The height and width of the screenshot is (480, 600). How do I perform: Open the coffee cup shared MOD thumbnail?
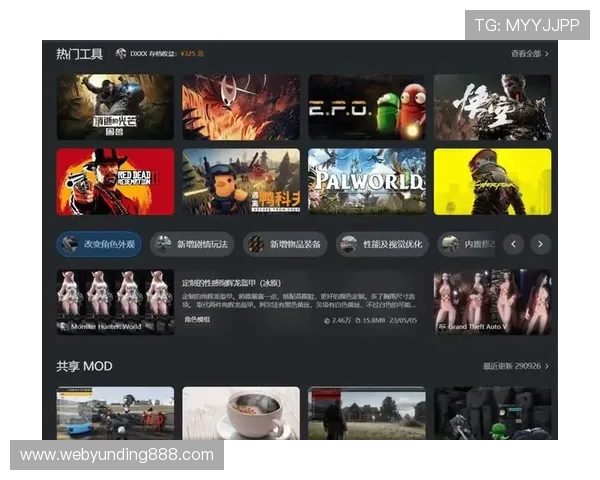click(241, 414)
